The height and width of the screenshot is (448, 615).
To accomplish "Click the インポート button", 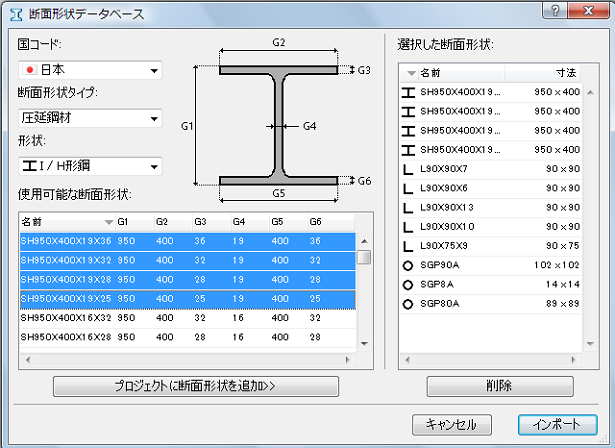I will 557,425.
